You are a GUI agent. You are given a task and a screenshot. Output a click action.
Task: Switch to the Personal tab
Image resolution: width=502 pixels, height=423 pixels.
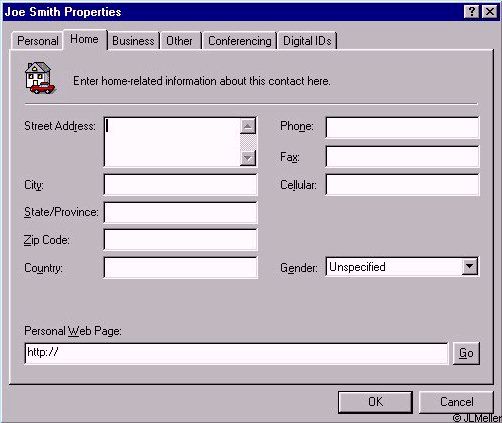pos(37,41)
